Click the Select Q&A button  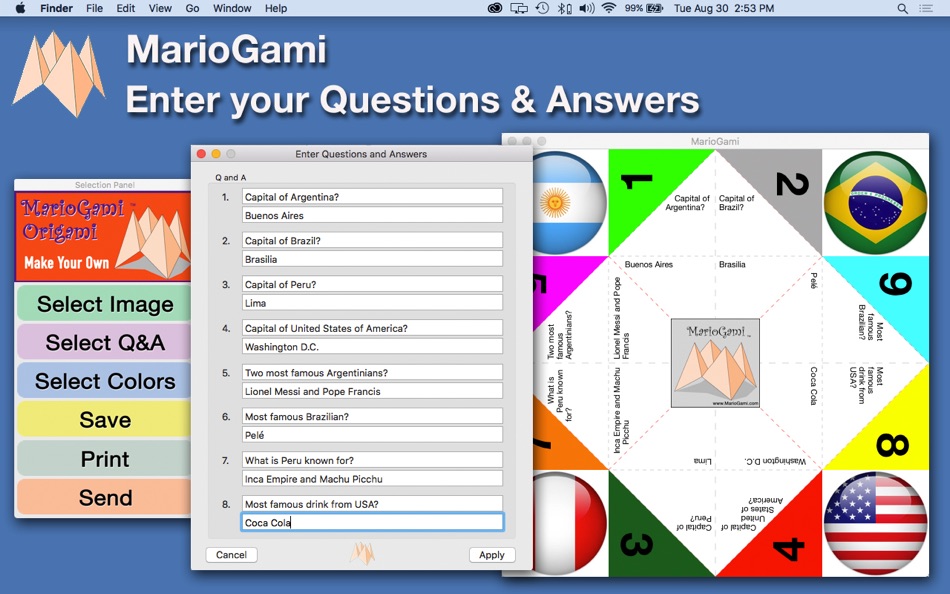(x=104, y=342)
